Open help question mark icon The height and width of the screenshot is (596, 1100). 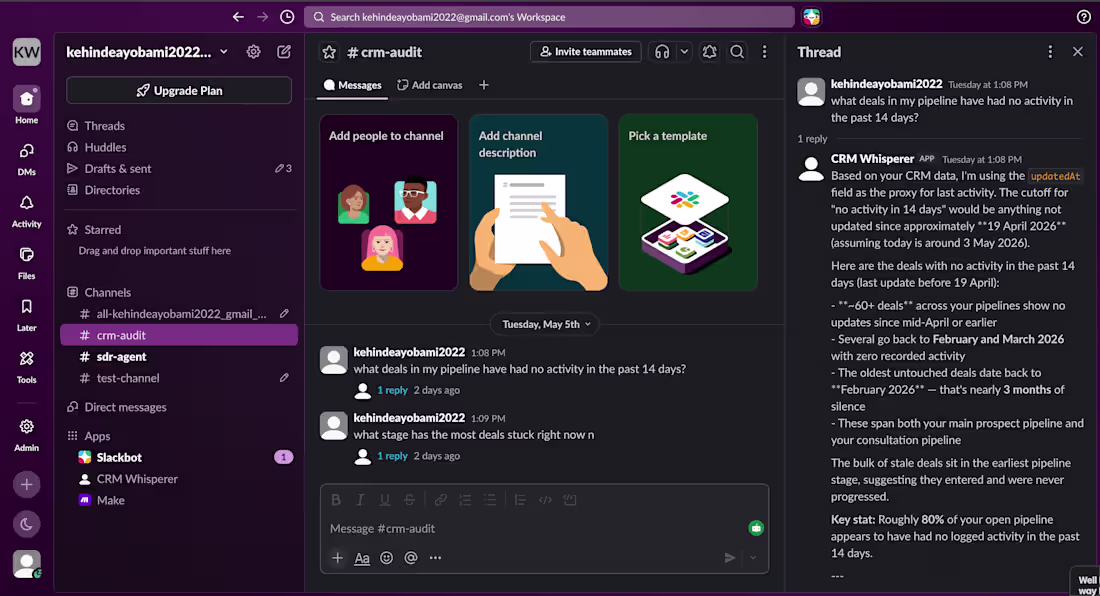(x=1084, y=17)
